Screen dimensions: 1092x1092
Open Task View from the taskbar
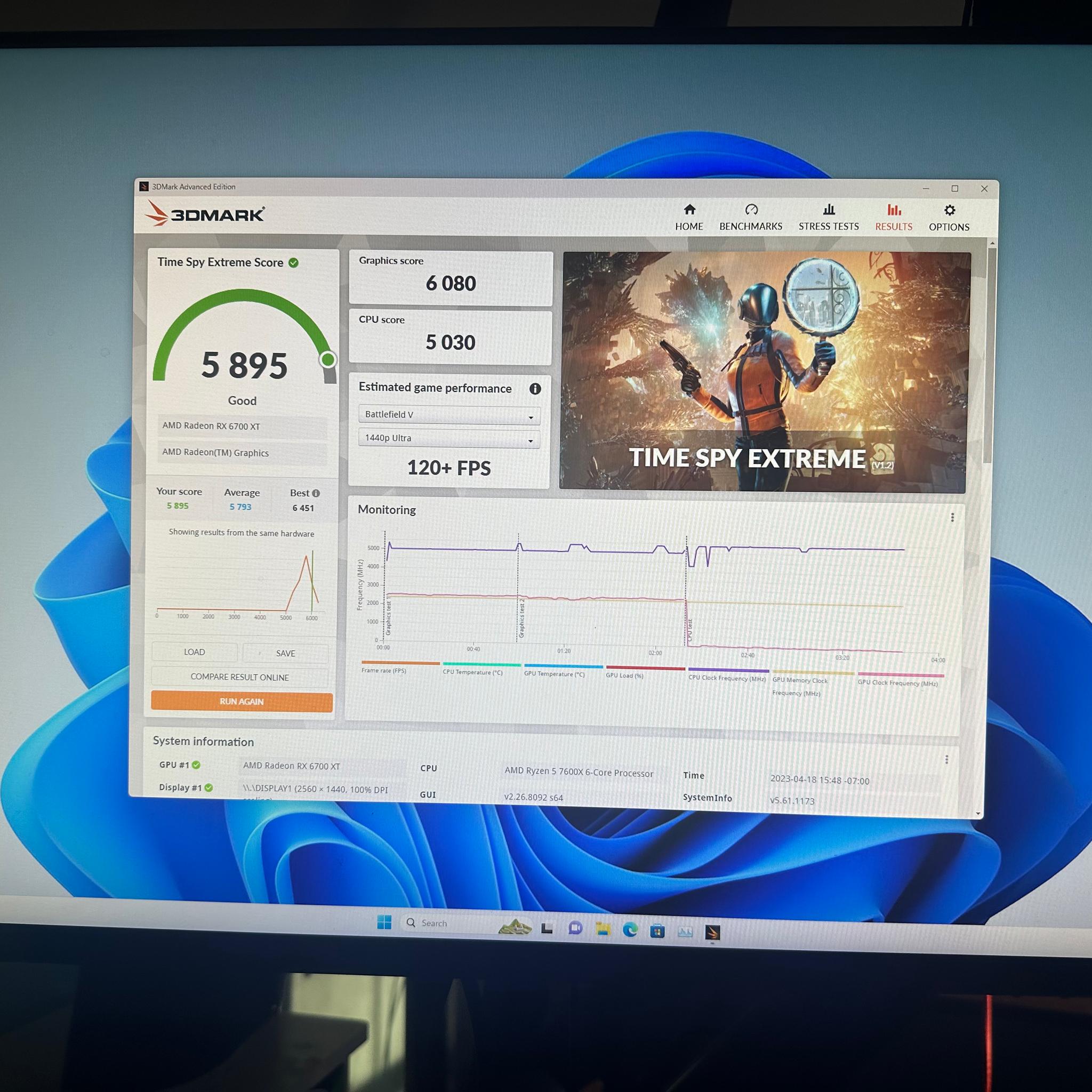point(547,928)
